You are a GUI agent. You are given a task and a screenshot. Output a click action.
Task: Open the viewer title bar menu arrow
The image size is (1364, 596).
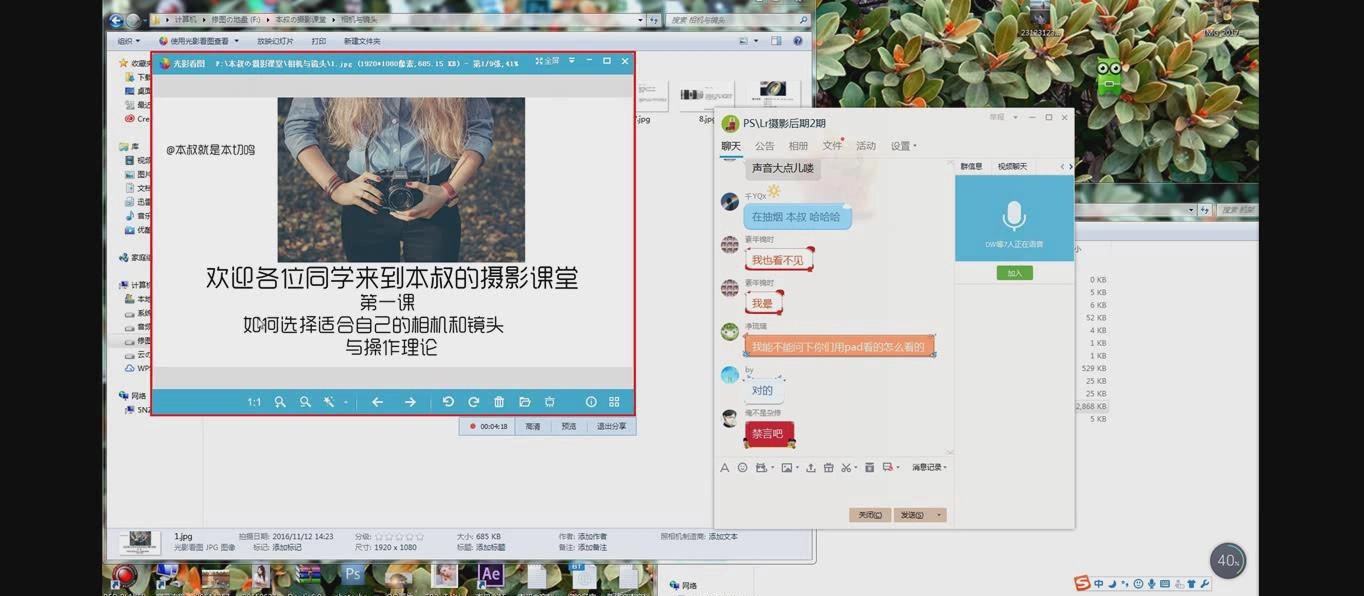point(572,62)
